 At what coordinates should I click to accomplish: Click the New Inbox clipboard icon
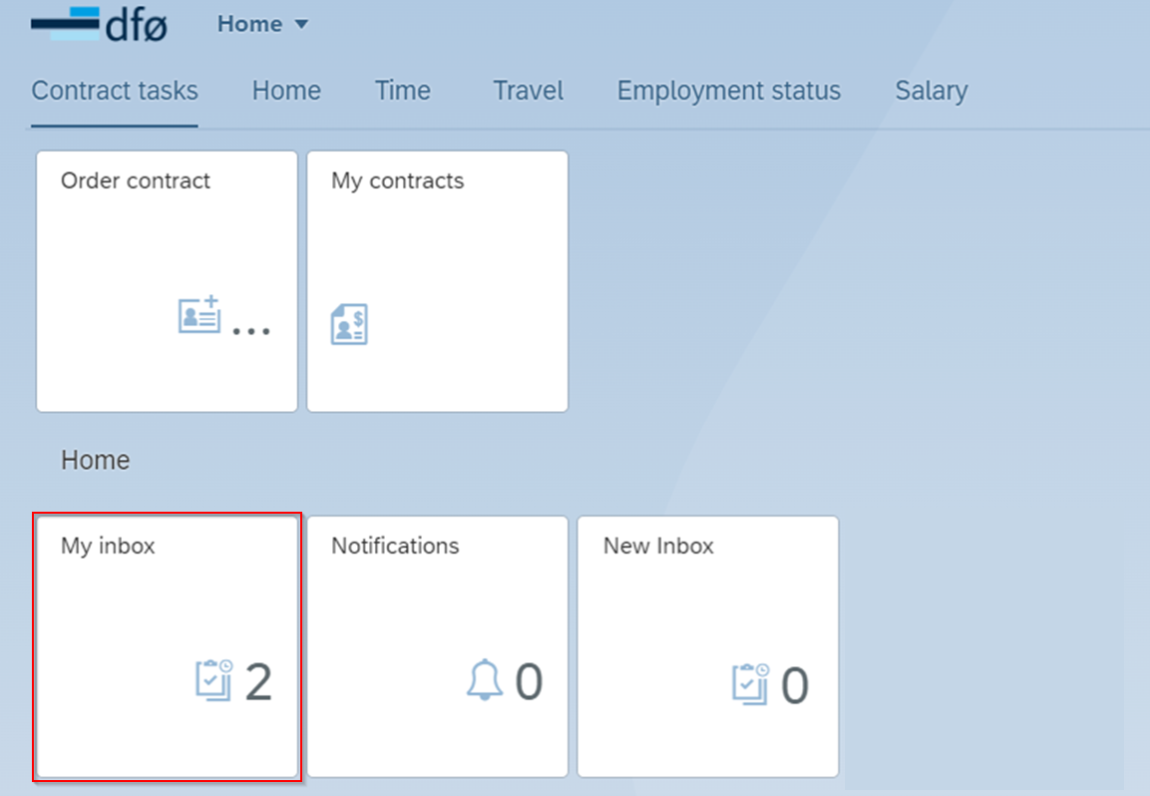tap(751, 684)
